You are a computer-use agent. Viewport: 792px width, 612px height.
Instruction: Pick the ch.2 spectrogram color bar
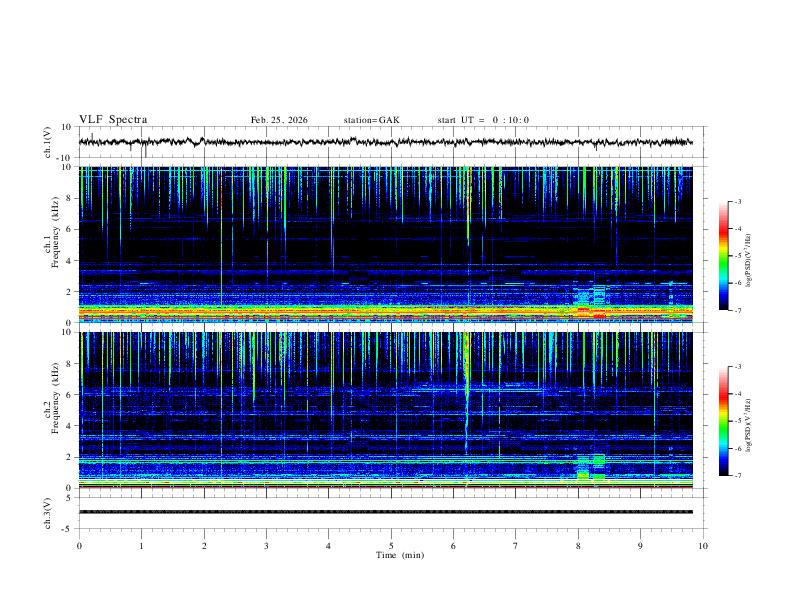coord(723,421)
